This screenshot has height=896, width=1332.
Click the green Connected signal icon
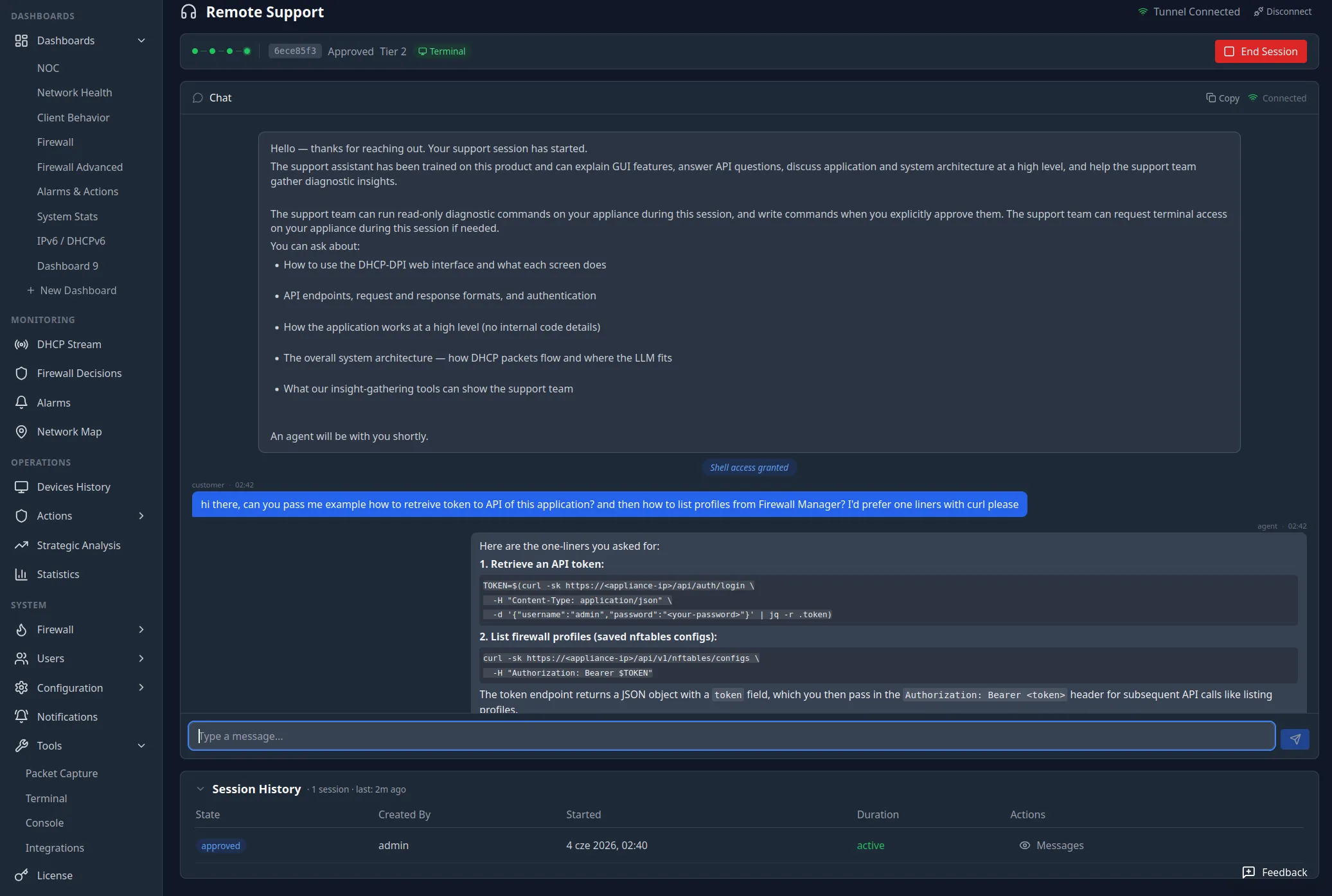click(x=1253, y=98)
